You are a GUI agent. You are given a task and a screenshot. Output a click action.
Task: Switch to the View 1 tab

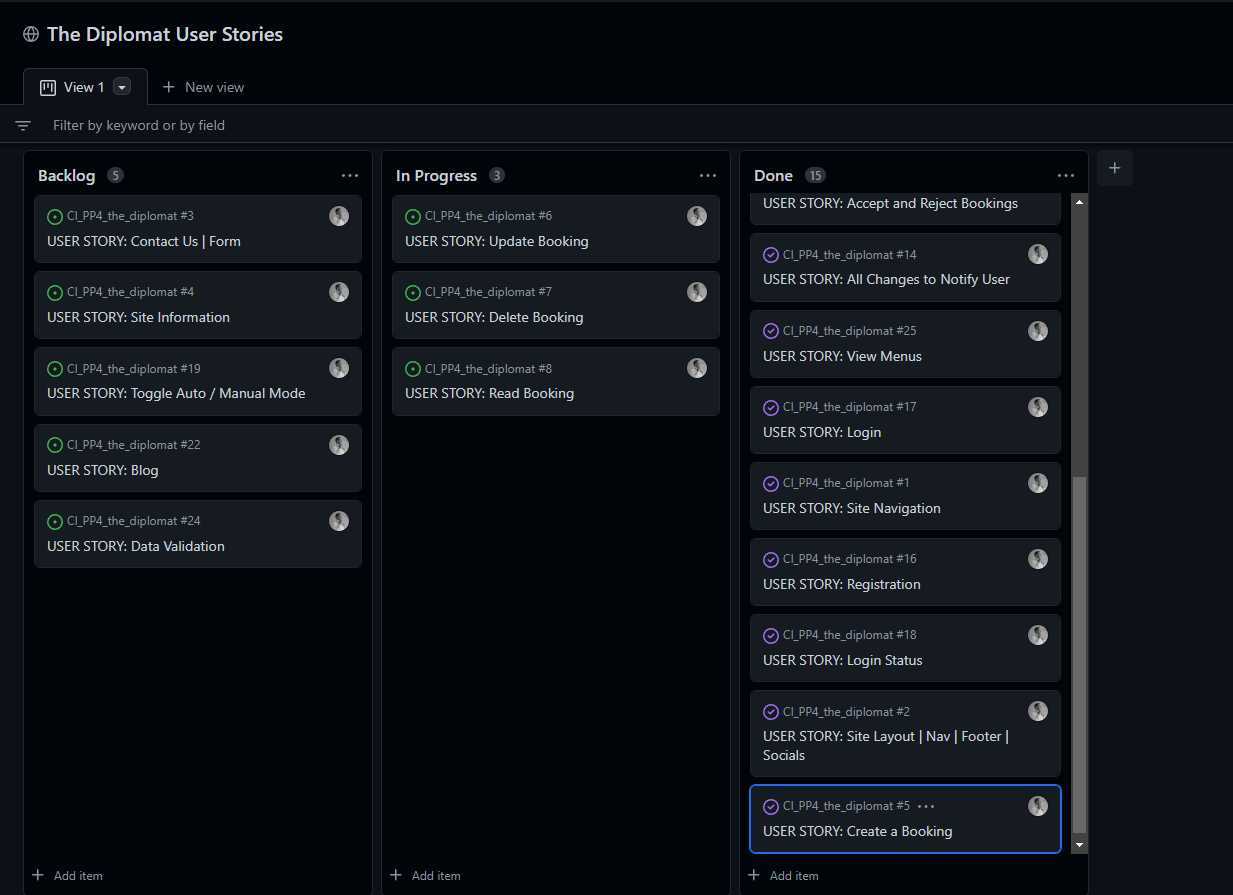[85, 87]
